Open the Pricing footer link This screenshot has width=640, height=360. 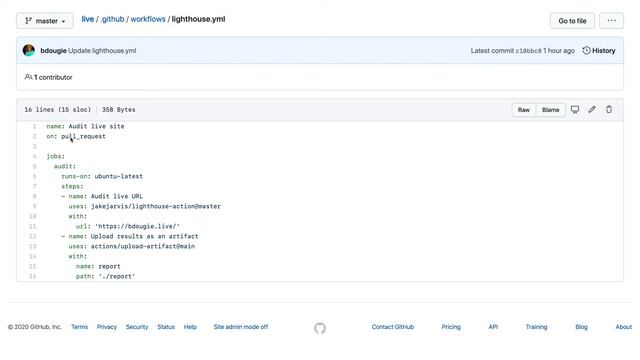coord(451,327)
